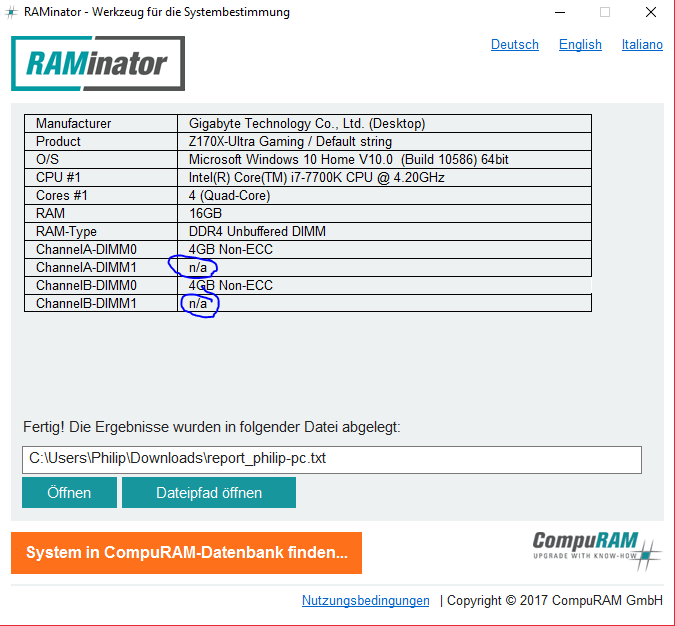This screenshot has height=626, width=675.
Task: Select the RAM label cell
Action: 101,214
